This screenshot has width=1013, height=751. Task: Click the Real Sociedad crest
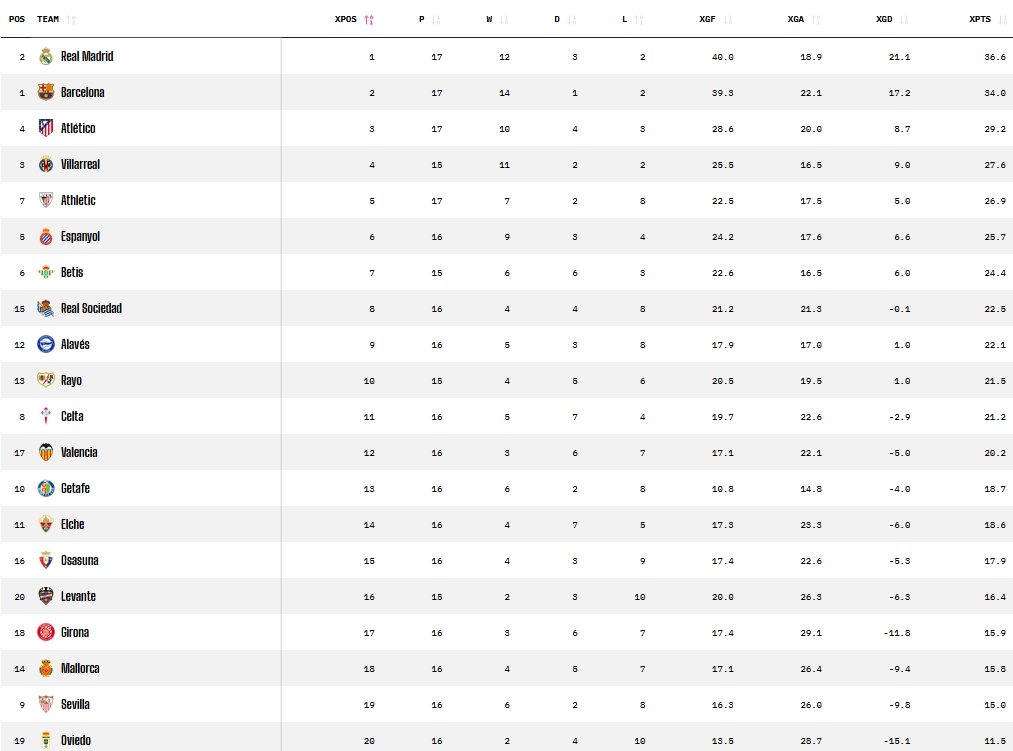pyautogui.click(x=45, y=308)
